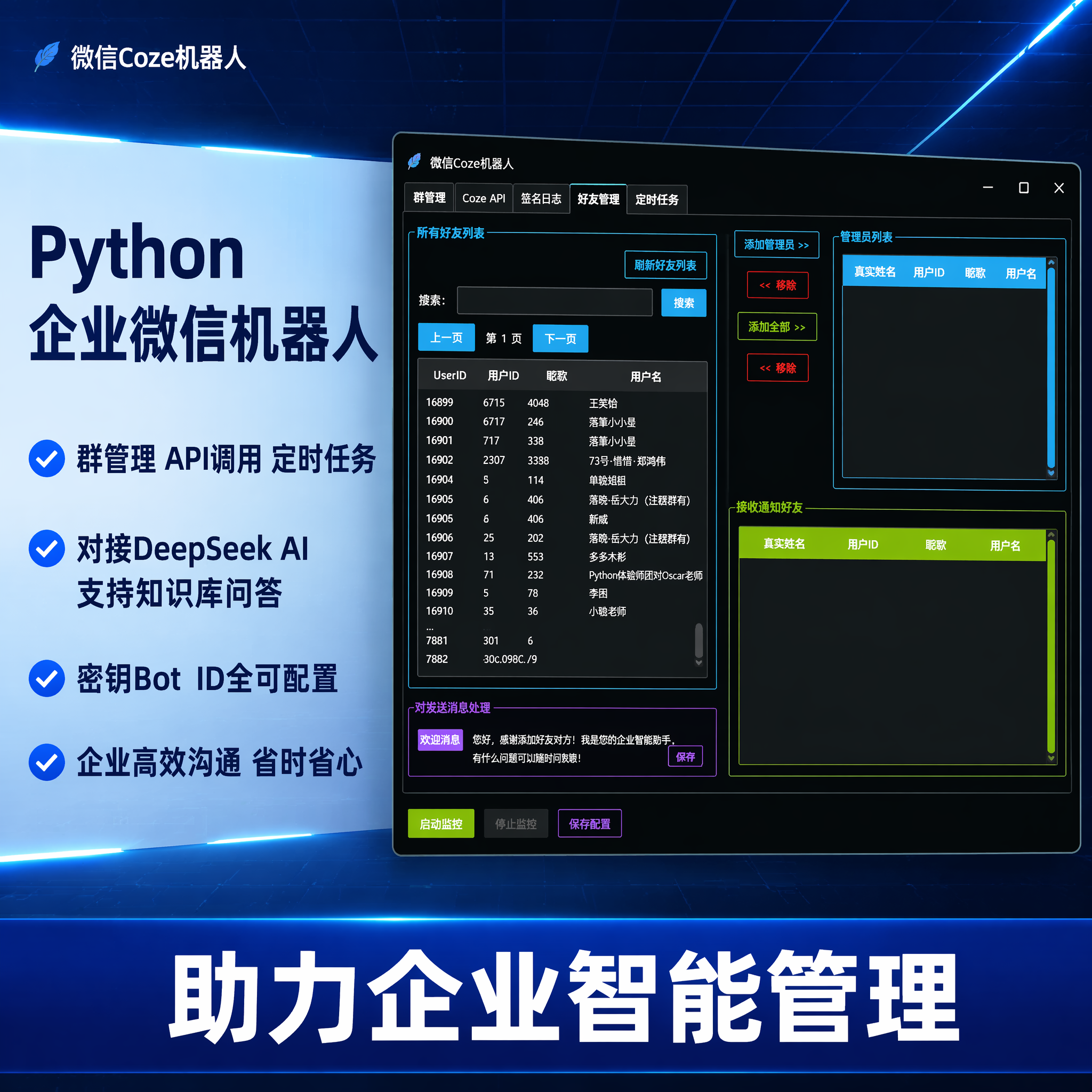
Task: Go to the next page with 下一页
Action: (560, 339)
